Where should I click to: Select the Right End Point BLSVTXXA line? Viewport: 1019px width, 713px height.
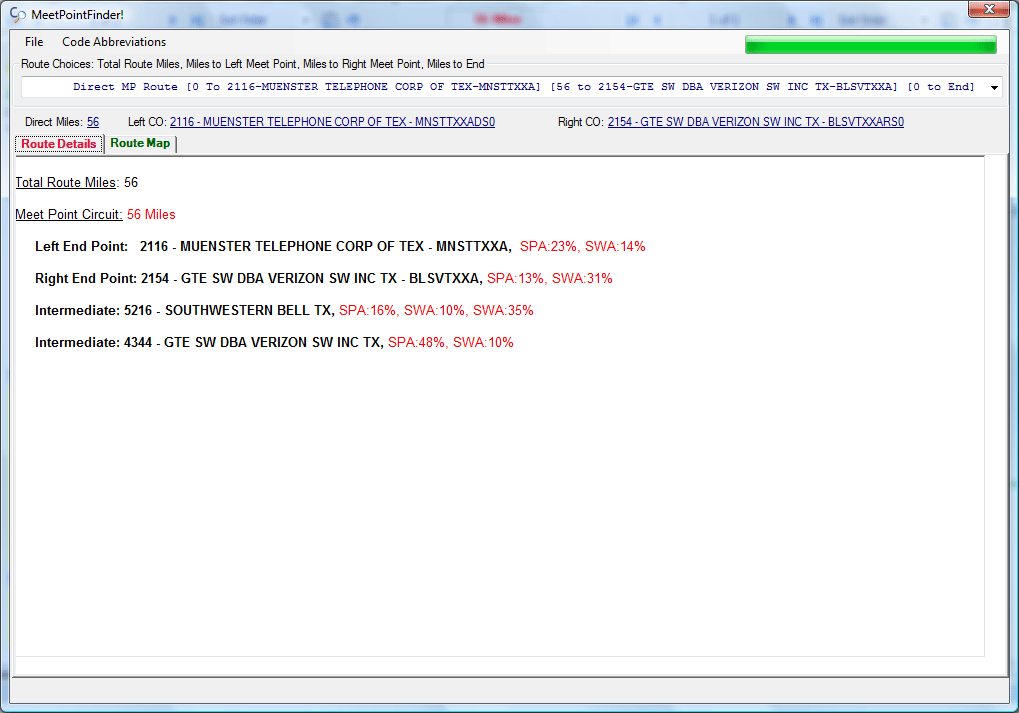coord(324,278)
